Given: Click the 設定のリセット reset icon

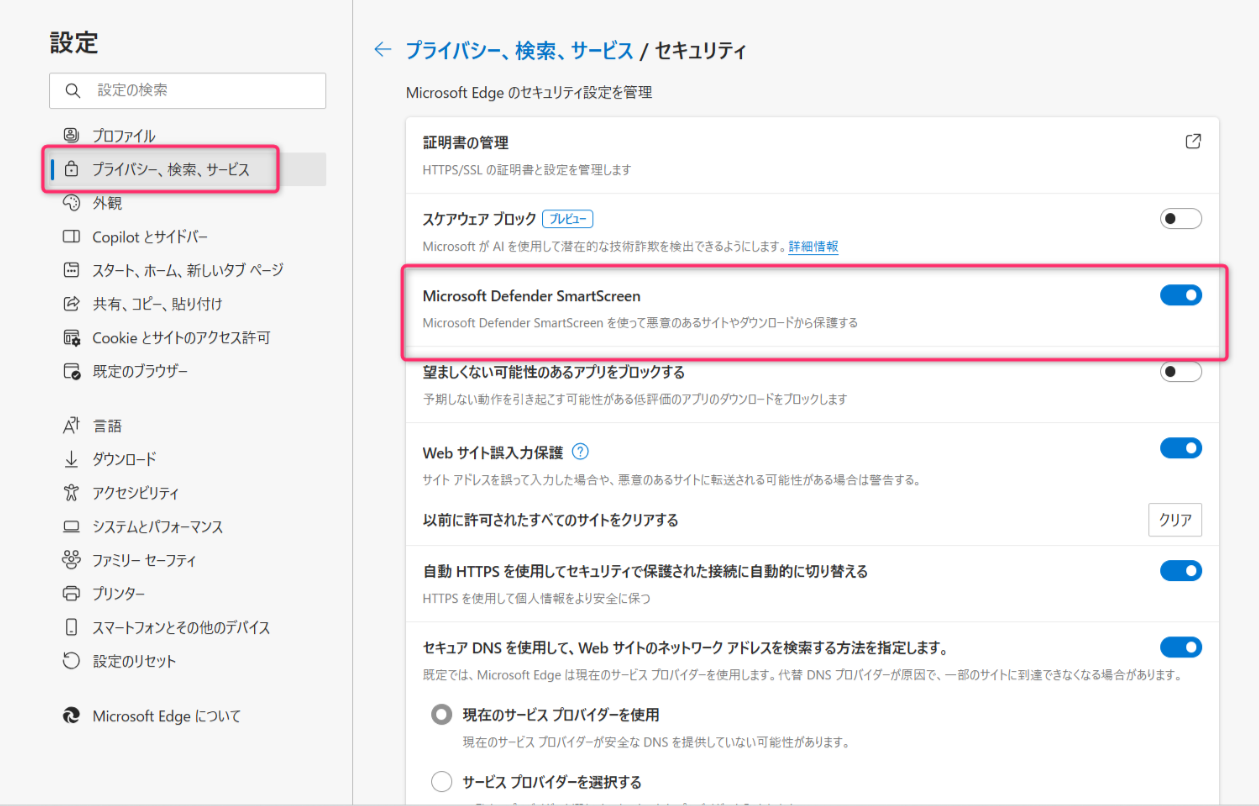Looking at the screenshot, I should tap(71, 661).
